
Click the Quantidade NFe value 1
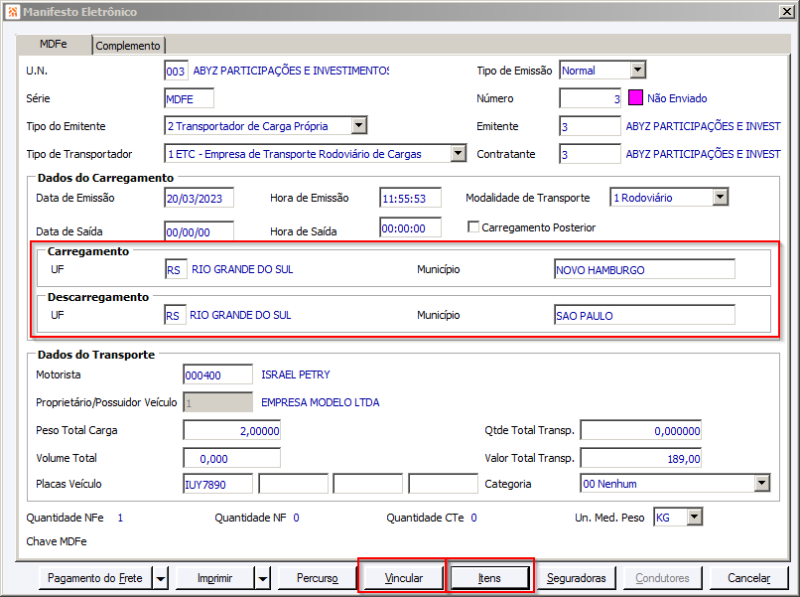pos(120,517)
